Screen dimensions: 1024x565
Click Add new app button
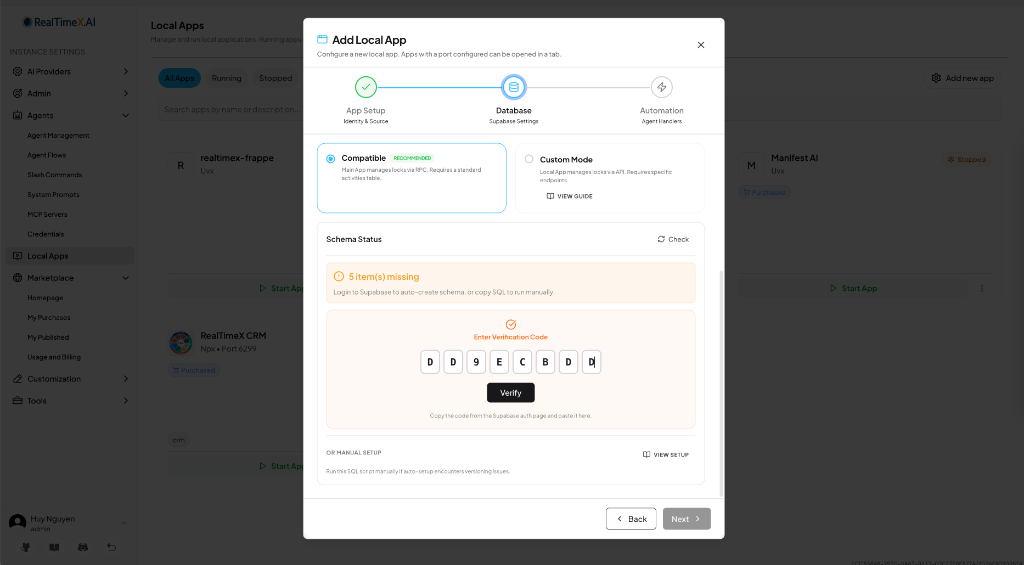pyautogui.click(x=962, y=78)
